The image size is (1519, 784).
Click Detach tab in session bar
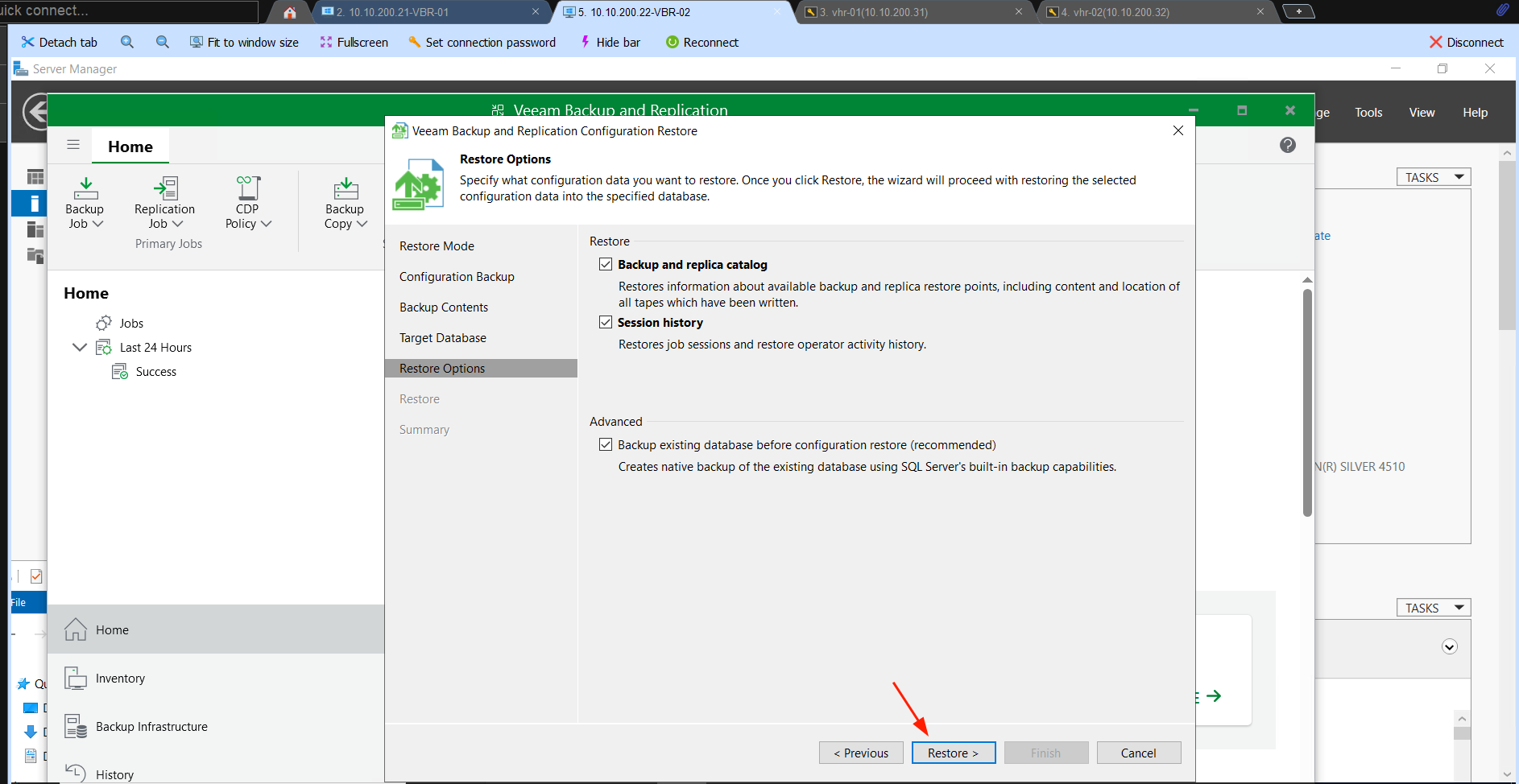tap(59, 42)
